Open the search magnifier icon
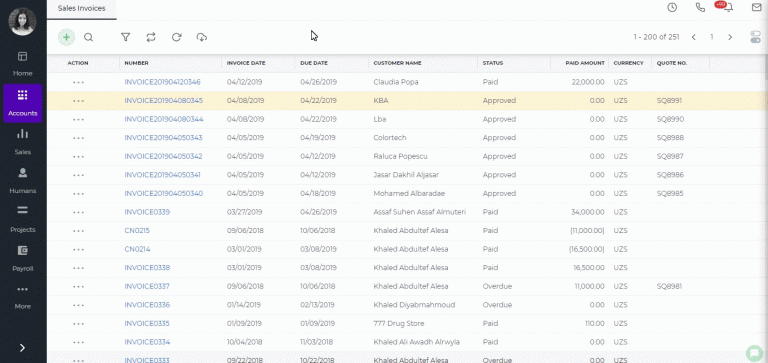The width and height of the screenshot is (768, 363). point(88,37)
